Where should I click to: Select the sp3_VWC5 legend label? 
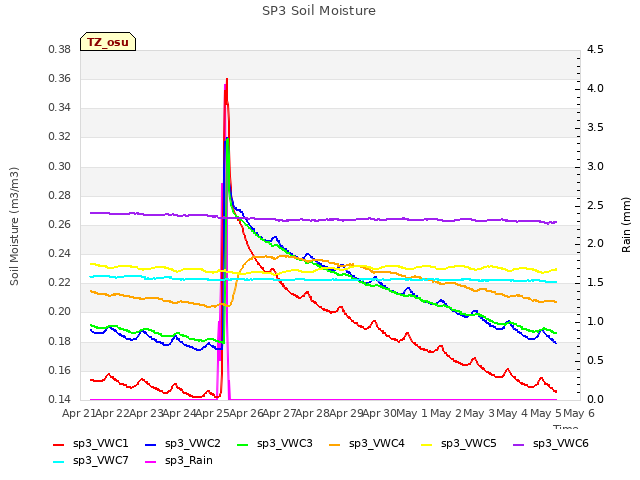(x=469, y=444)
